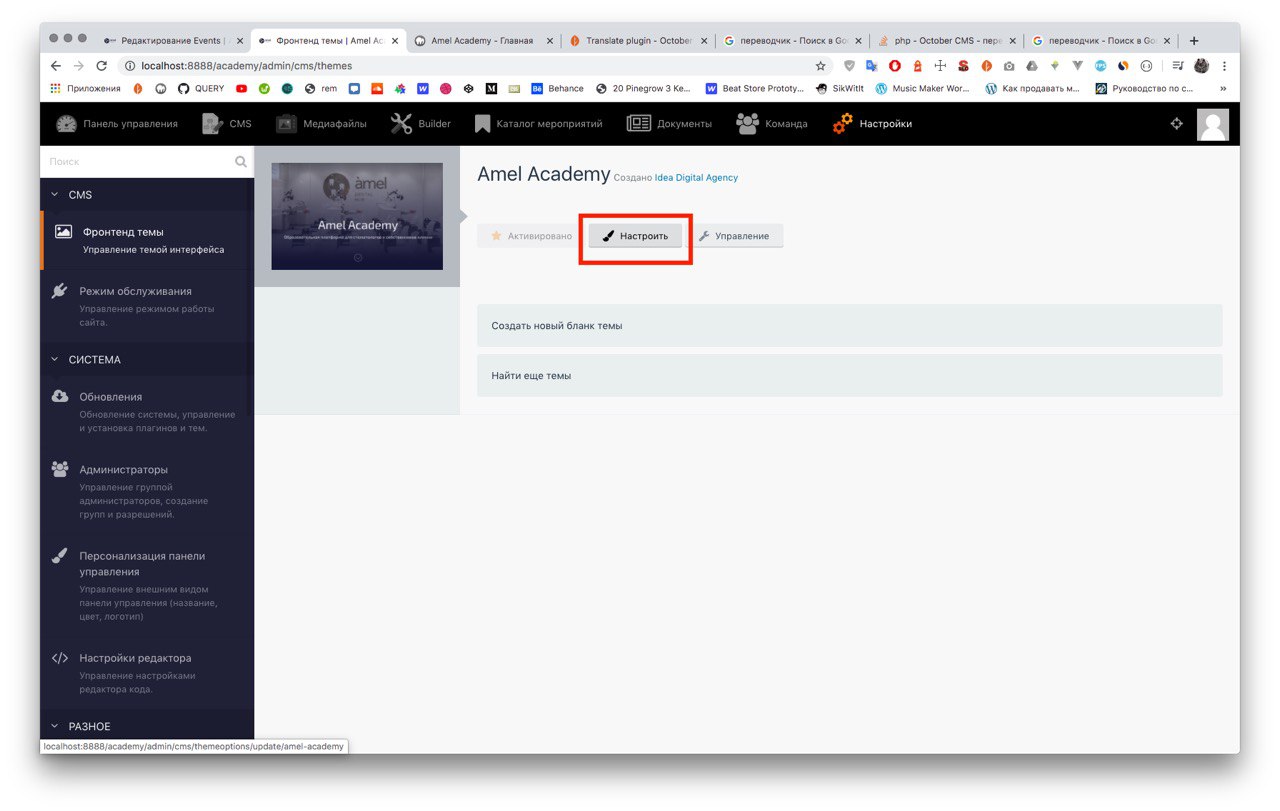Open the 20 Pinegrow bookmark
This screenshot has width=1280, height=811.
pyautogui.click(x=643, y=88)
